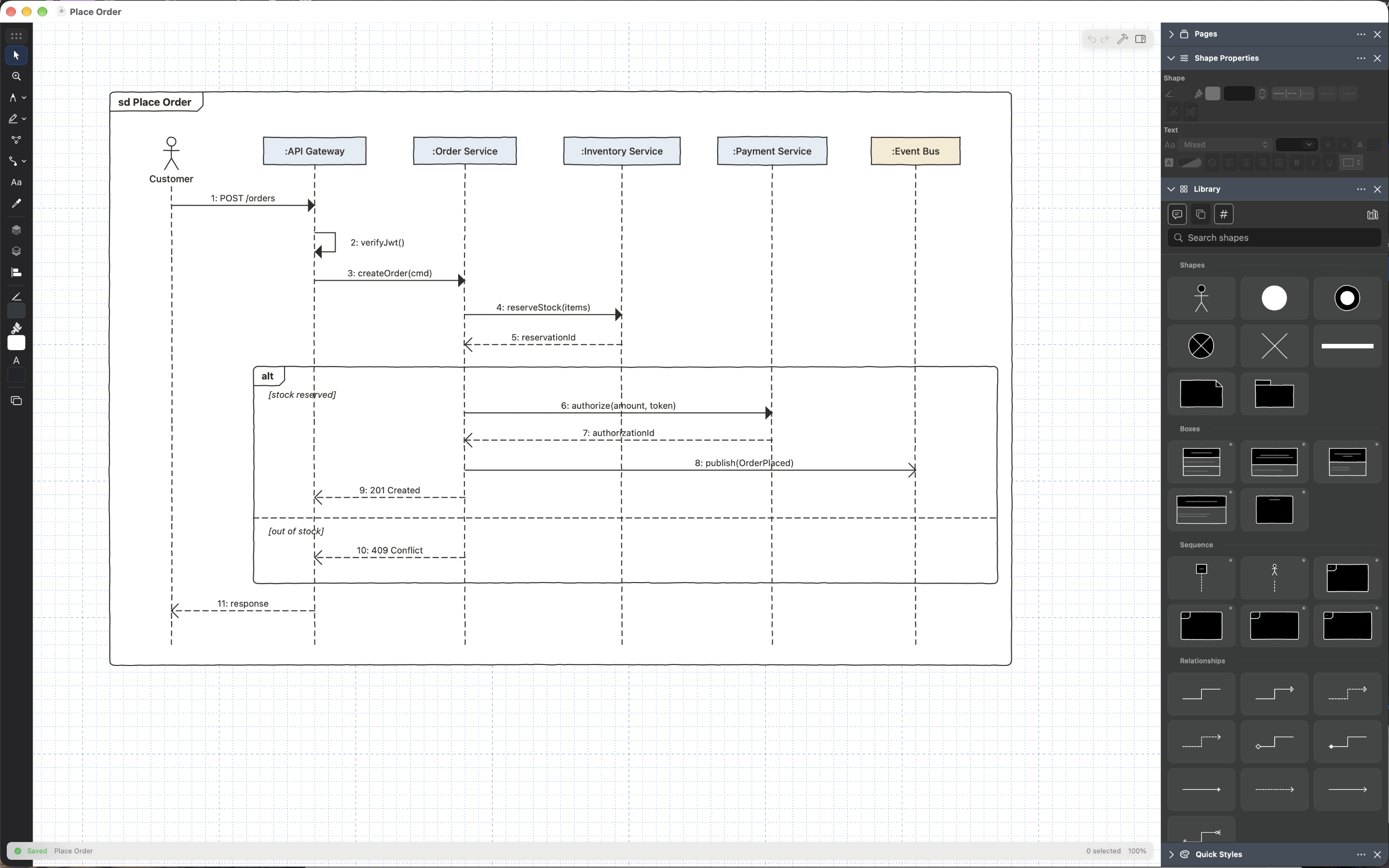Screen dimensions: 1389x868
Task: Select the :API Gateway lifeline box
Action: point(314,151)
